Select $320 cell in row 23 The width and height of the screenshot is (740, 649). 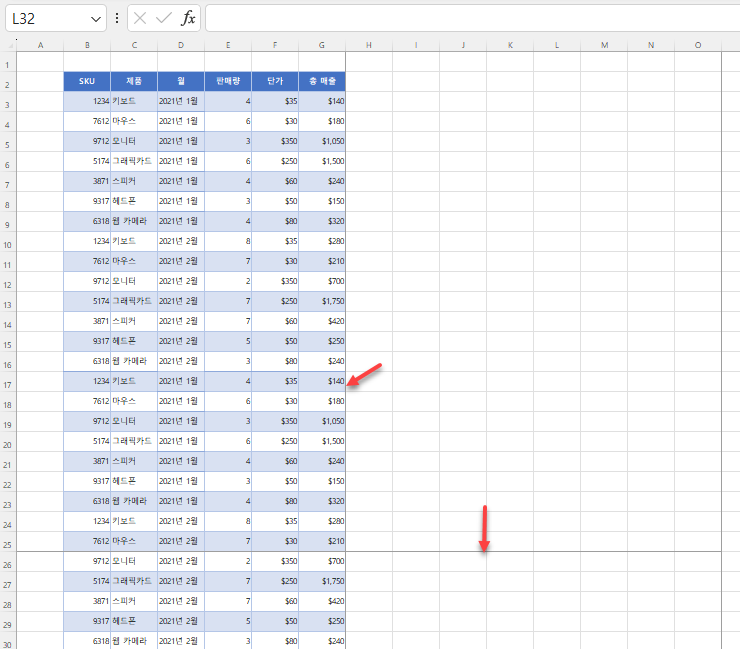322,501
